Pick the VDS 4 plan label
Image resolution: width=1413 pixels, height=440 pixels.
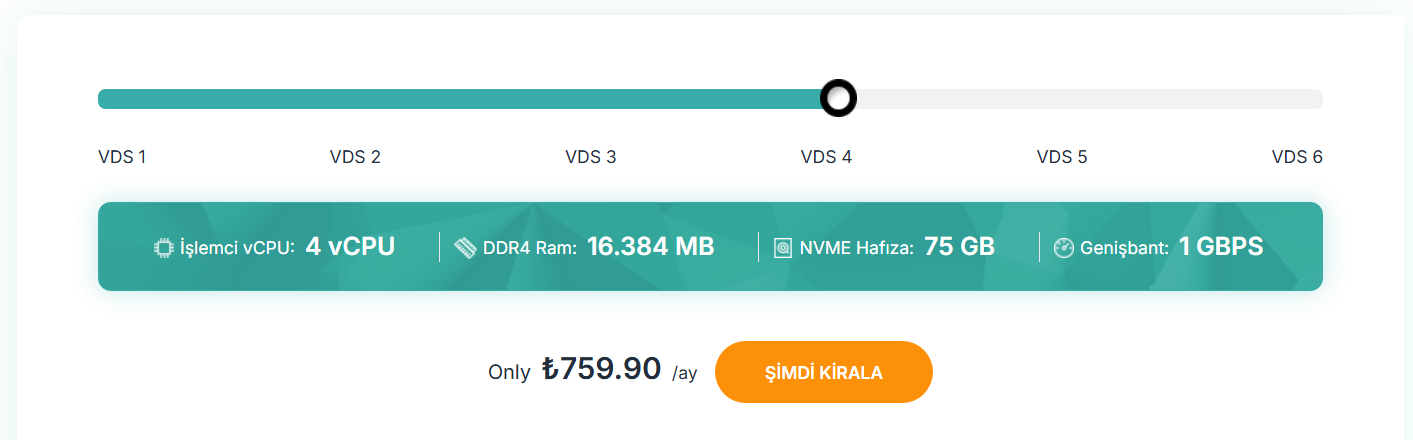point(827,157)
